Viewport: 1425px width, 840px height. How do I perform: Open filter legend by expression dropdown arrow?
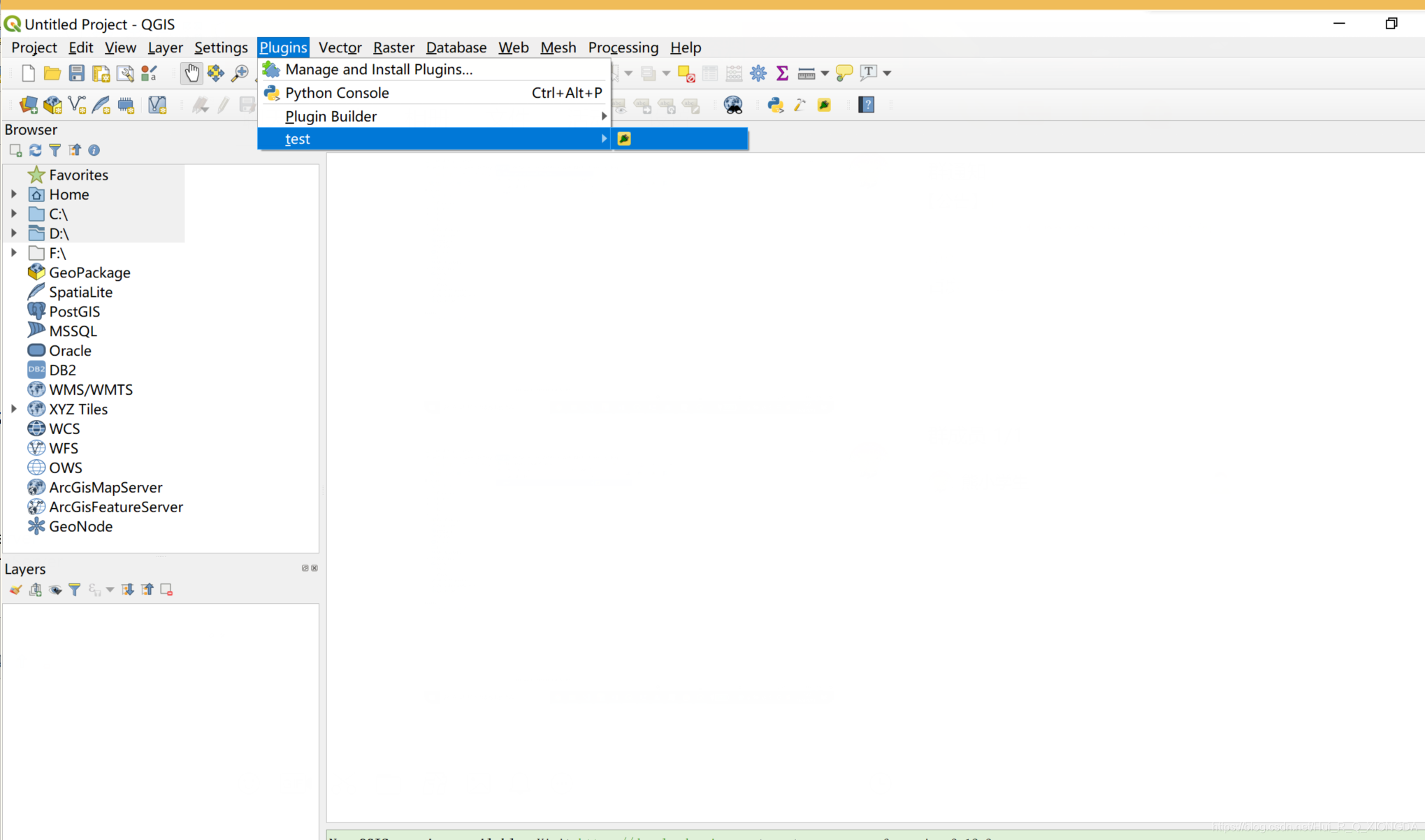110,591
